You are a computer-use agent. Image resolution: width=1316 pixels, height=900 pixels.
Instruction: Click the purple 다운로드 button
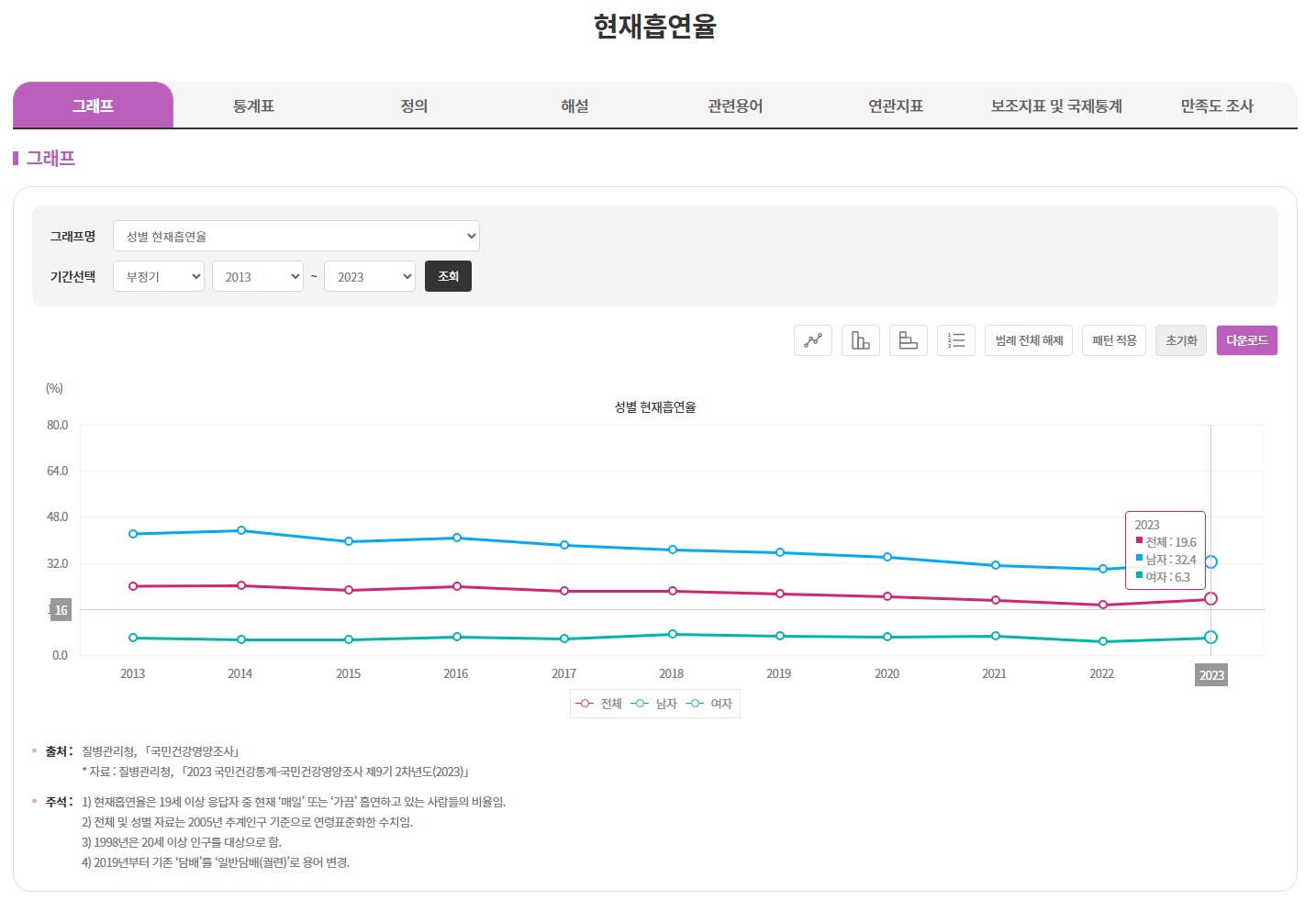click(1246, 340)
